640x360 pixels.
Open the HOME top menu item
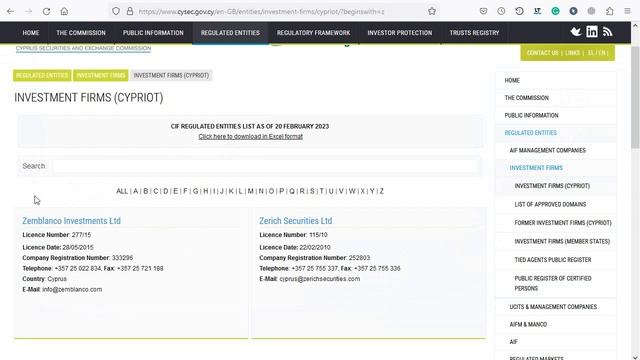[31, 33]
